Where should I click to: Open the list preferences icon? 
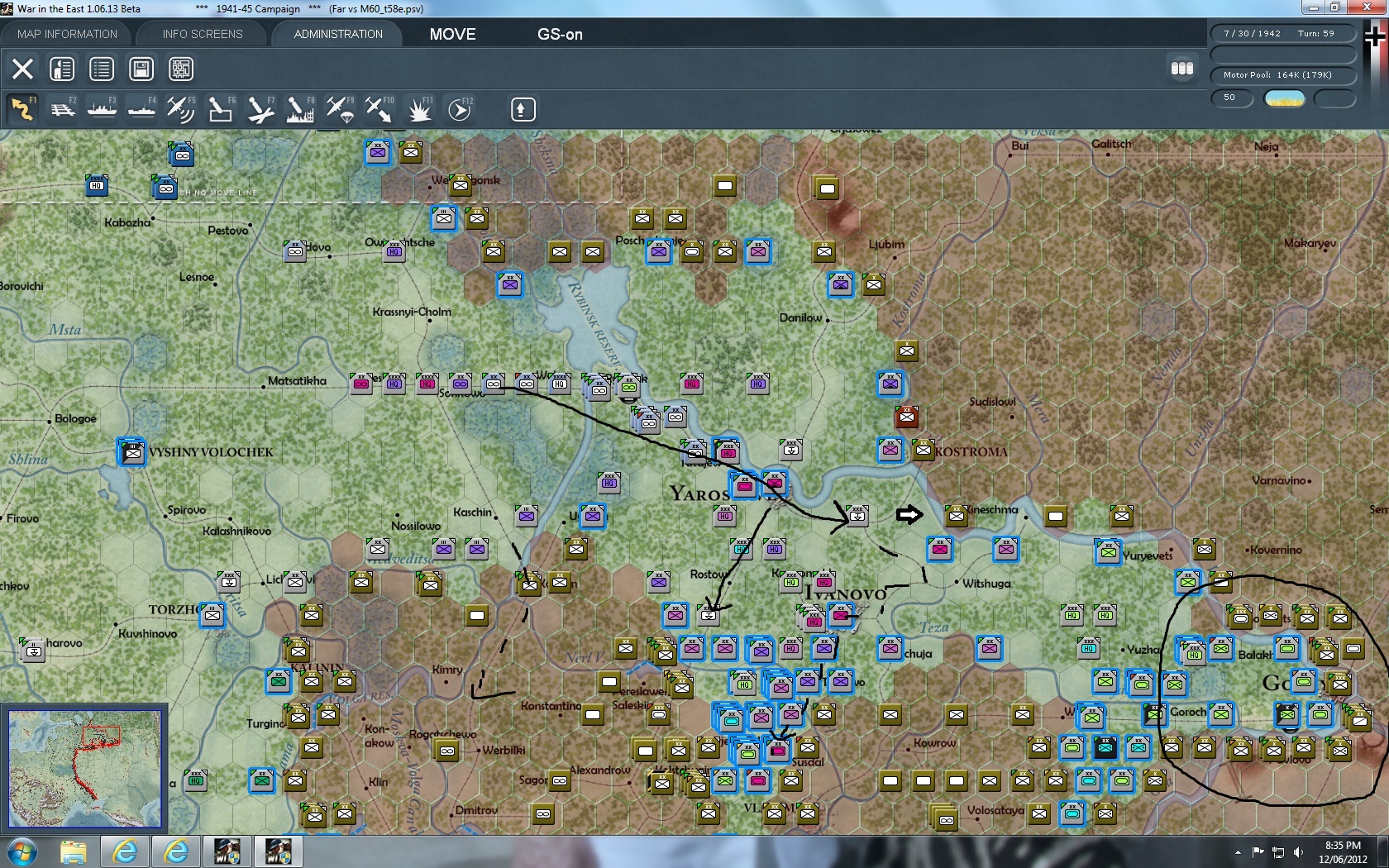click(102, 69)
